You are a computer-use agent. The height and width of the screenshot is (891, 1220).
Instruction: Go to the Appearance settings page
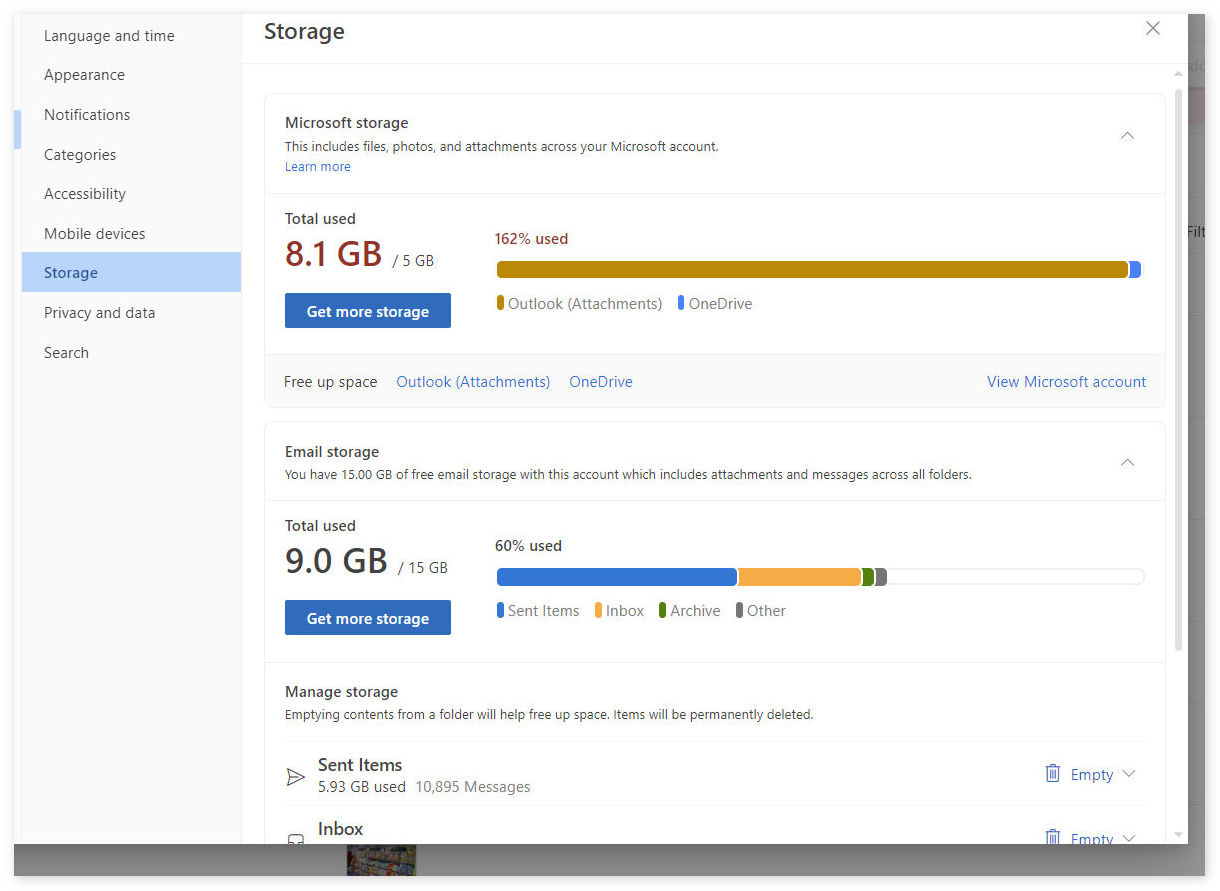(84, 75)
